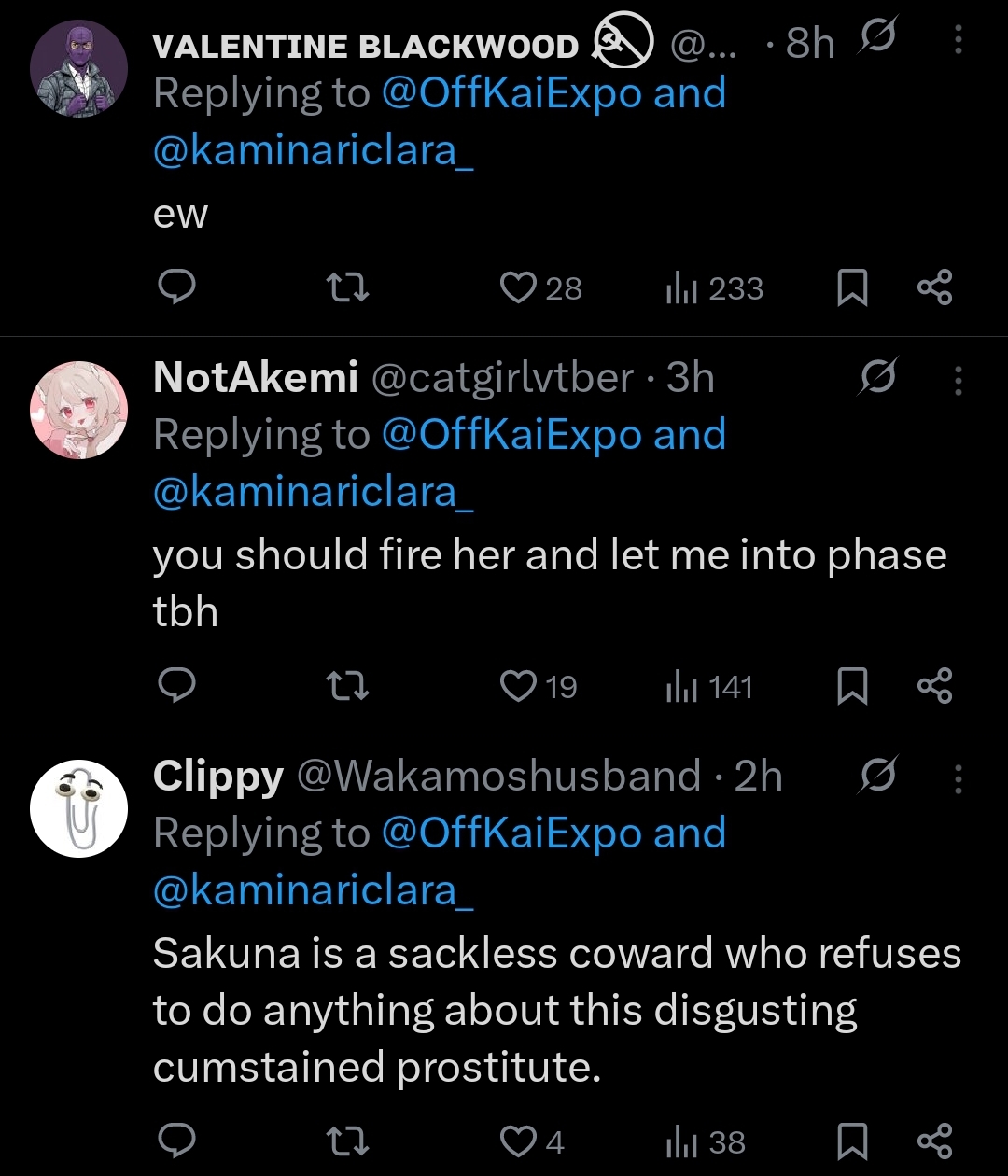Retweet Clippy's reply tweet
The height and width of the screenshot is (1176, 1008).
[x=350, y=1142]
